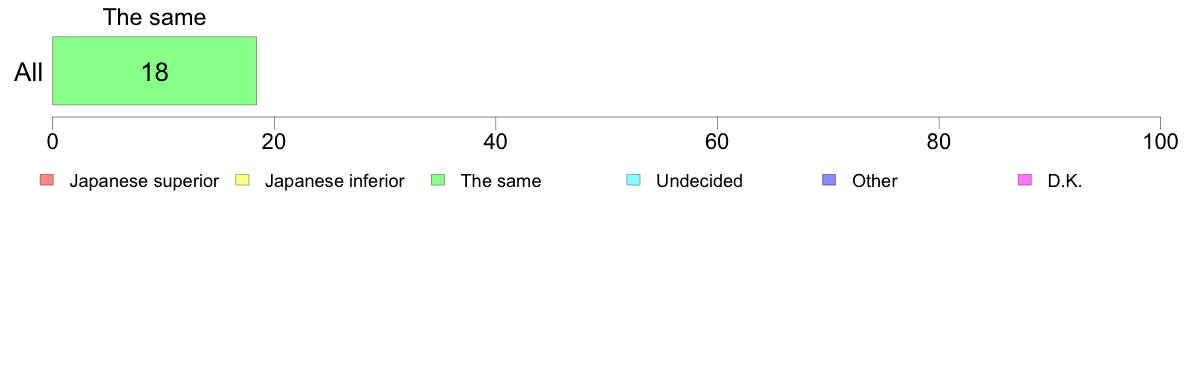Click the green bar labeled 18

click(155, 70)
